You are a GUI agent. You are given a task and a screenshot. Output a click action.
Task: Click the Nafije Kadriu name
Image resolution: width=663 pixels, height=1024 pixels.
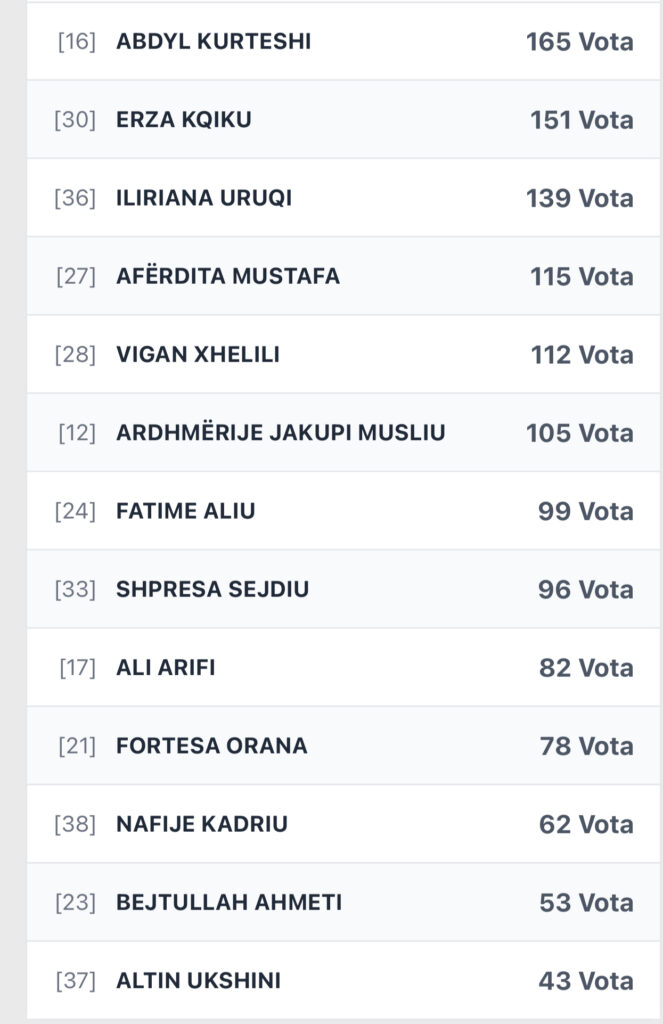202,824
